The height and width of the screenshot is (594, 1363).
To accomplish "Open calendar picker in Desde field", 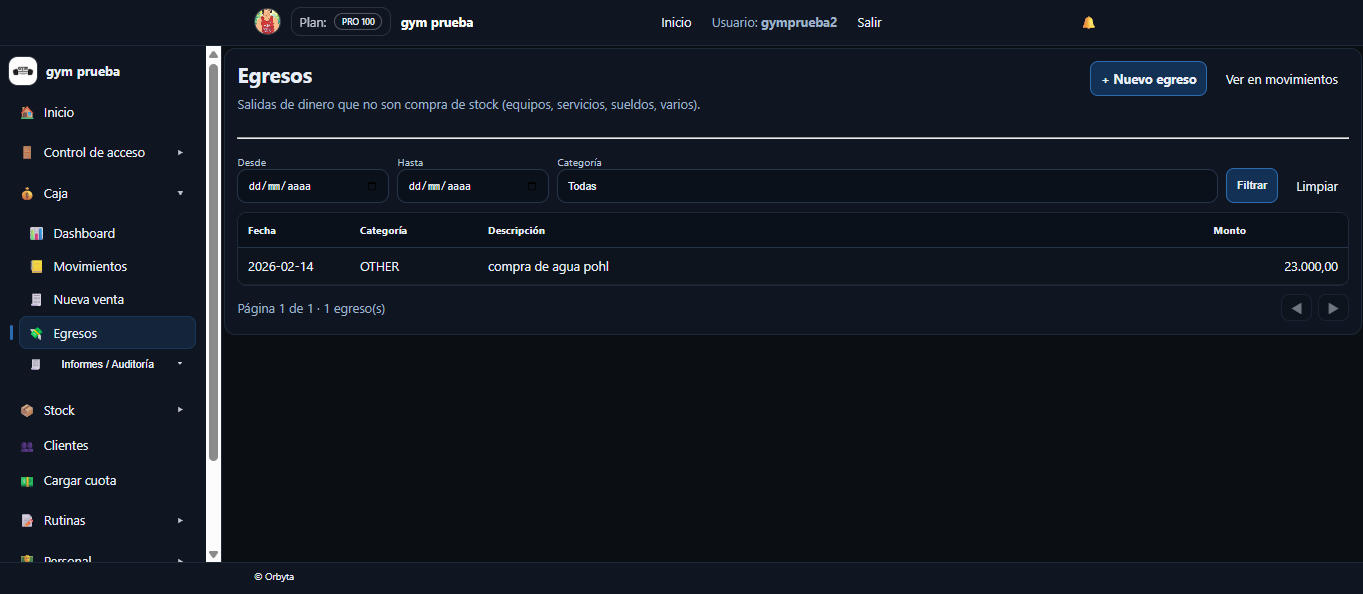I will tap(372, 186).
